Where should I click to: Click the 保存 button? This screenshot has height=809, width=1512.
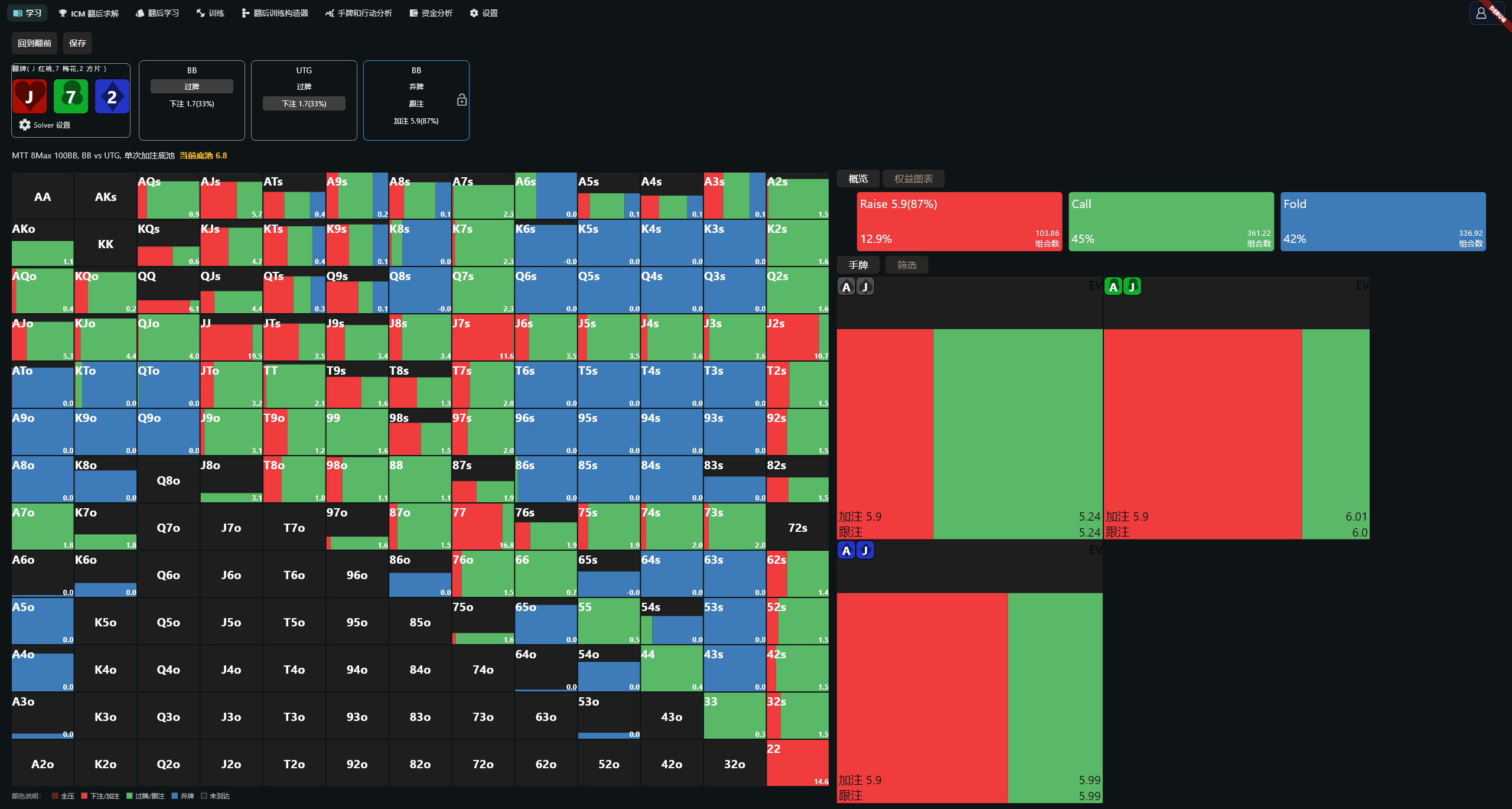click(77, 43)
